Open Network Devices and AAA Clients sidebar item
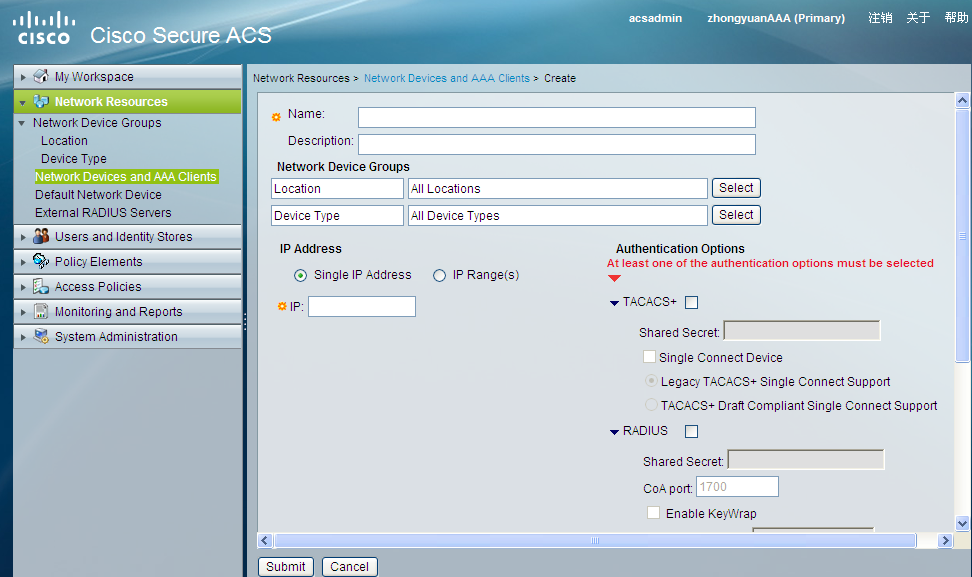Viewport: 972px width, 577px height. tap(126, 177)
